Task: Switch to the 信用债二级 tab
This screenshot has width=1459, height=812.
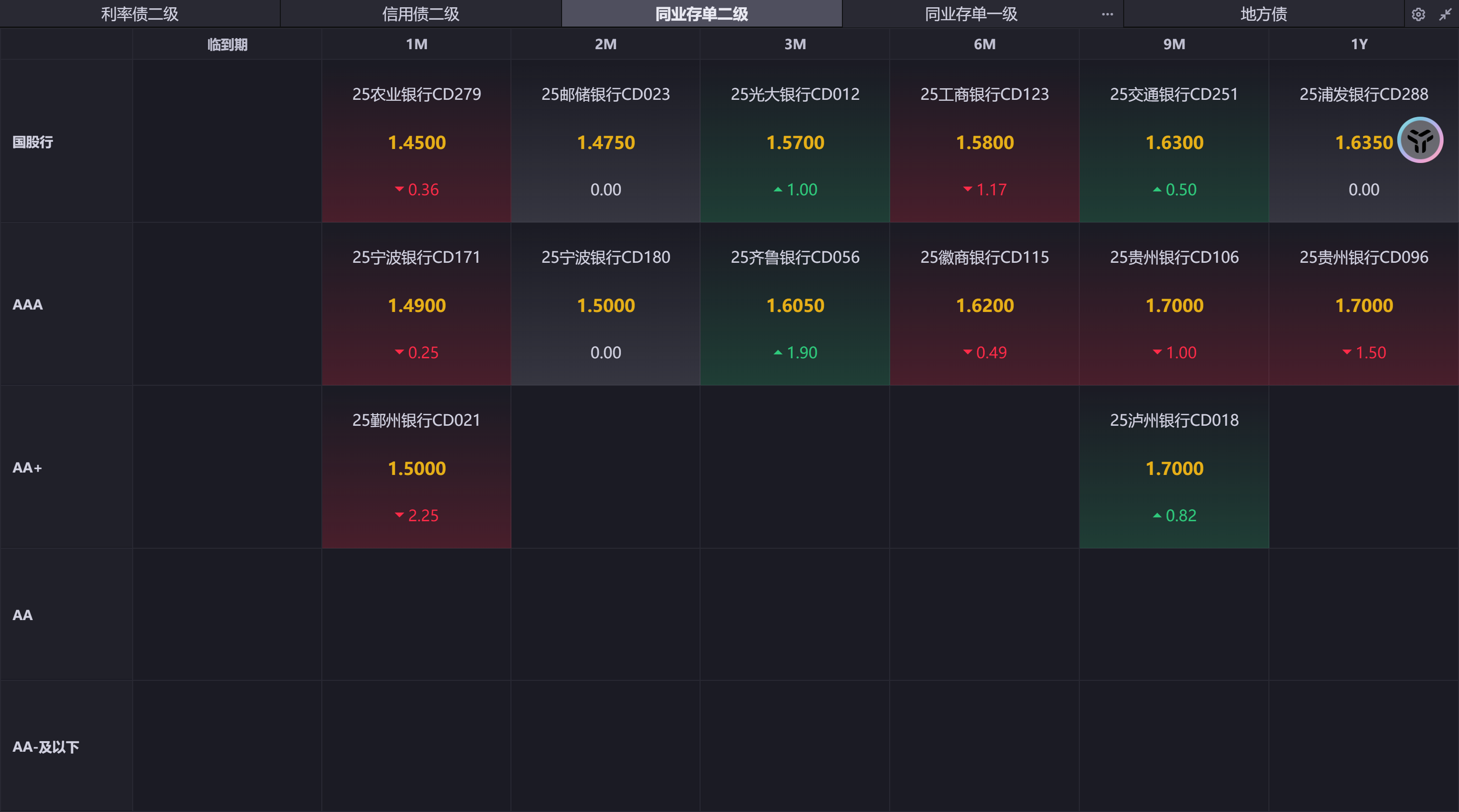Action: coord(420,14)
